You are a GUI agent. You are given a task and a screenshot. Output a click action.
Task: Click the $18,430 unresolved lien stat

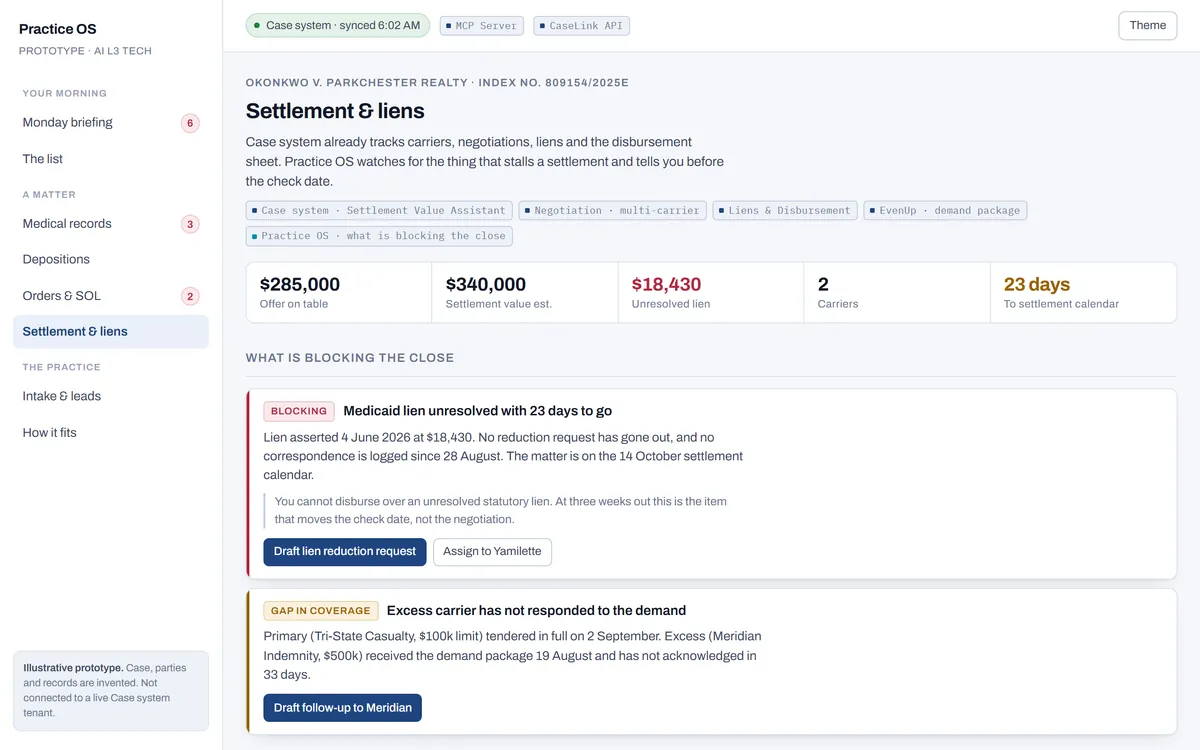[711, 293]
